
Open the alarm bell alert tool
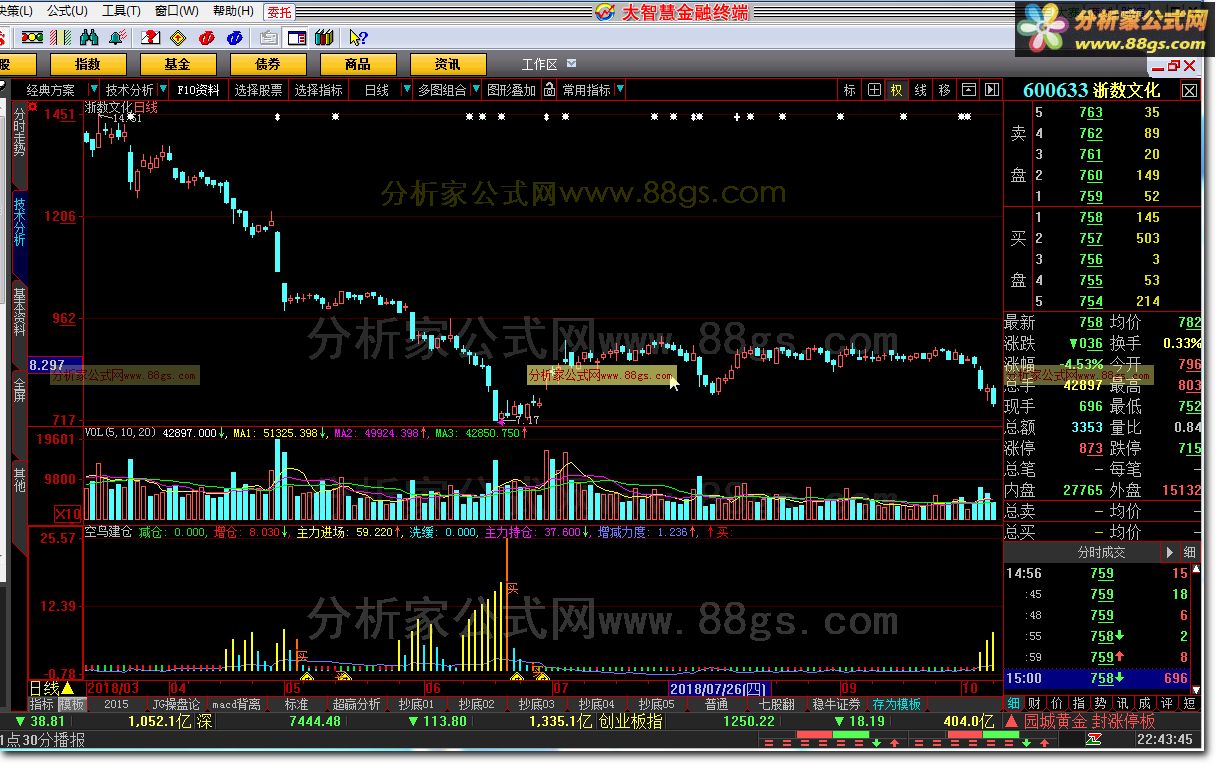(x=116, y=38)
